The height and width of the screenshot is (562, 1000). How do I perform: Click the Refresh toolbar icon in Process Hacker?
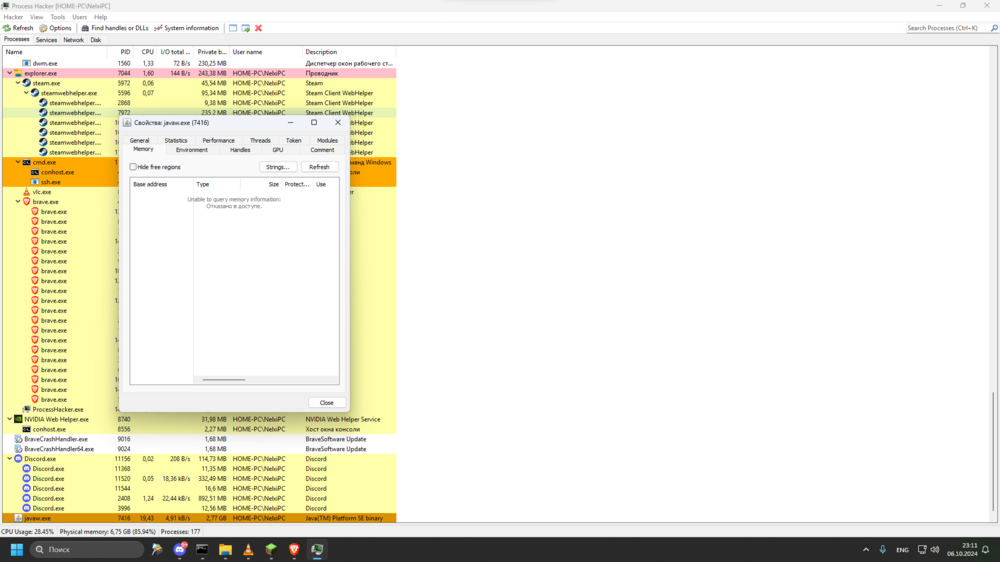pos(7,28)
